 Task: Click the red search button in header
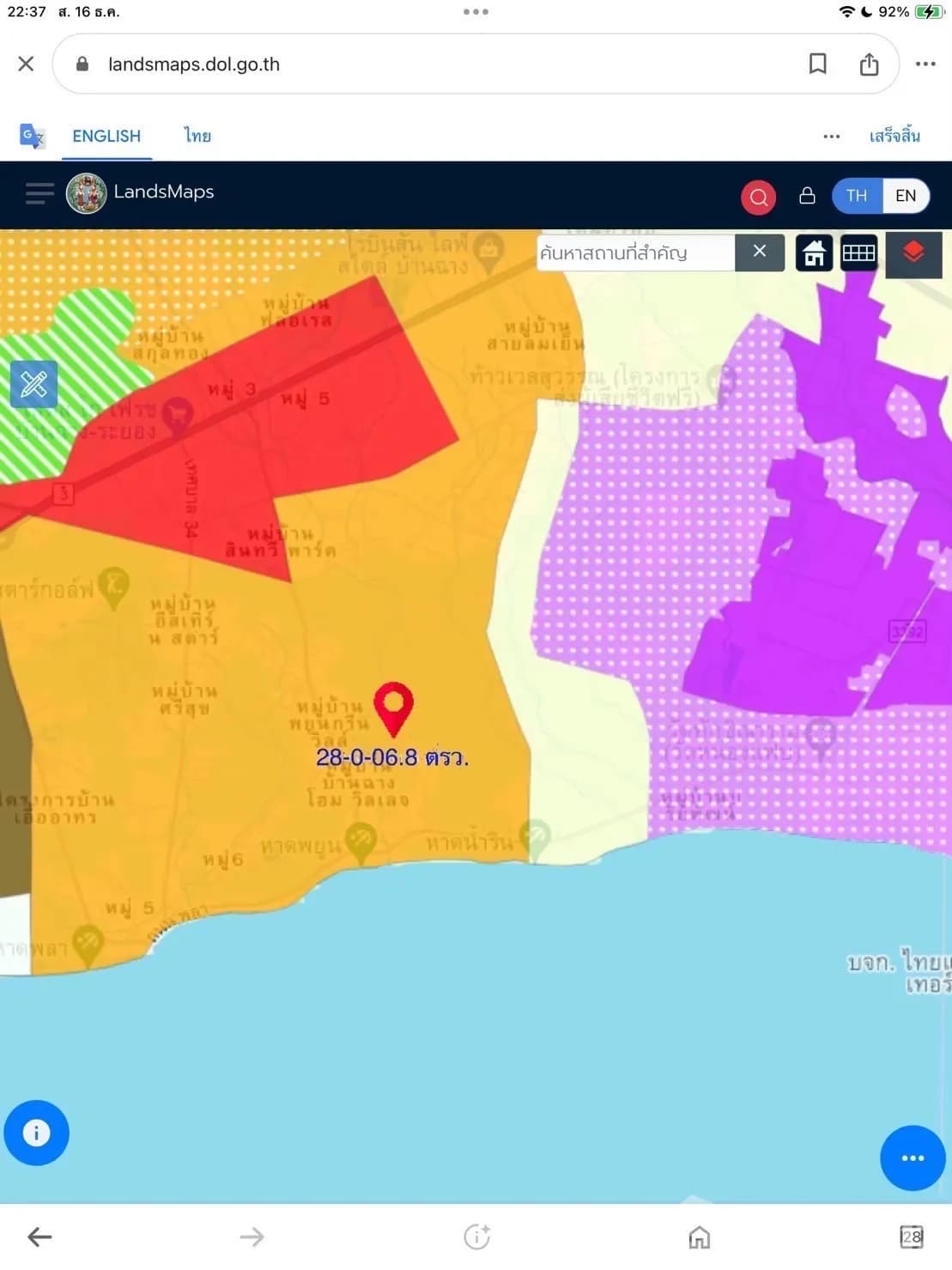coord(758,197)
